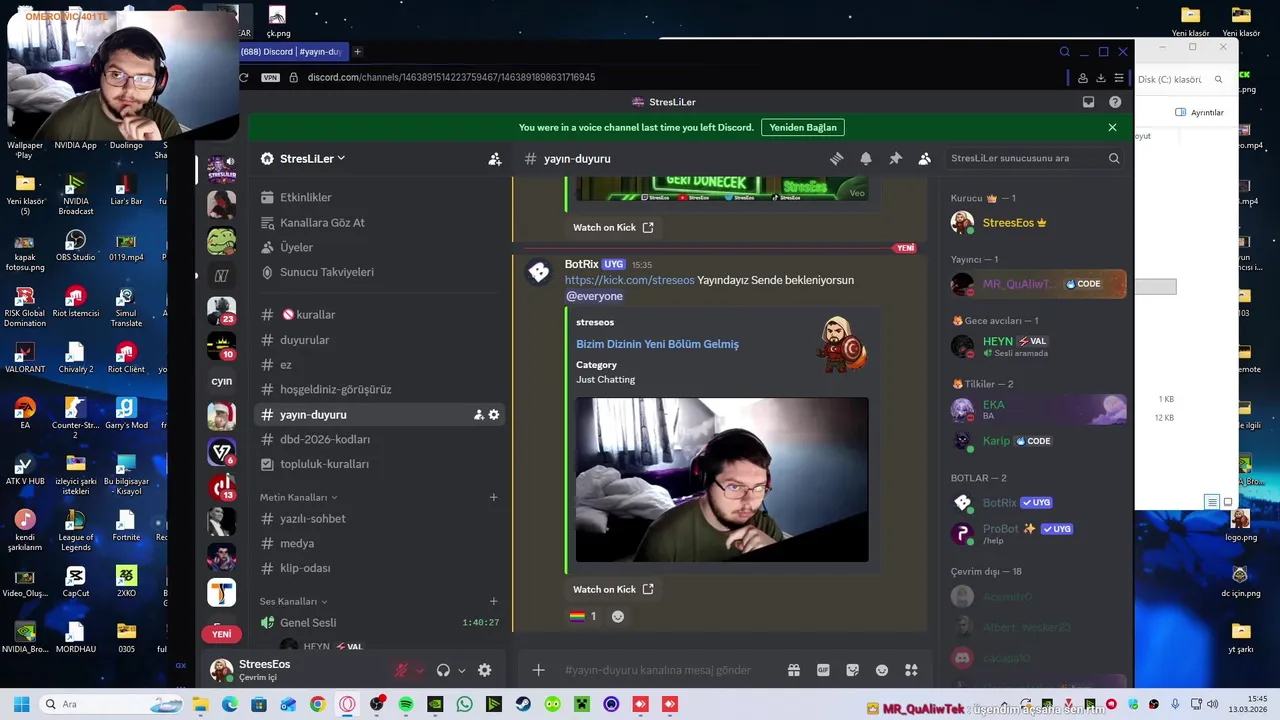The height and width of the screenshot is (720, 1280).
Task: Open the Discord help question mark icon
Action: pyautogui.click(x=1115, y=102)
